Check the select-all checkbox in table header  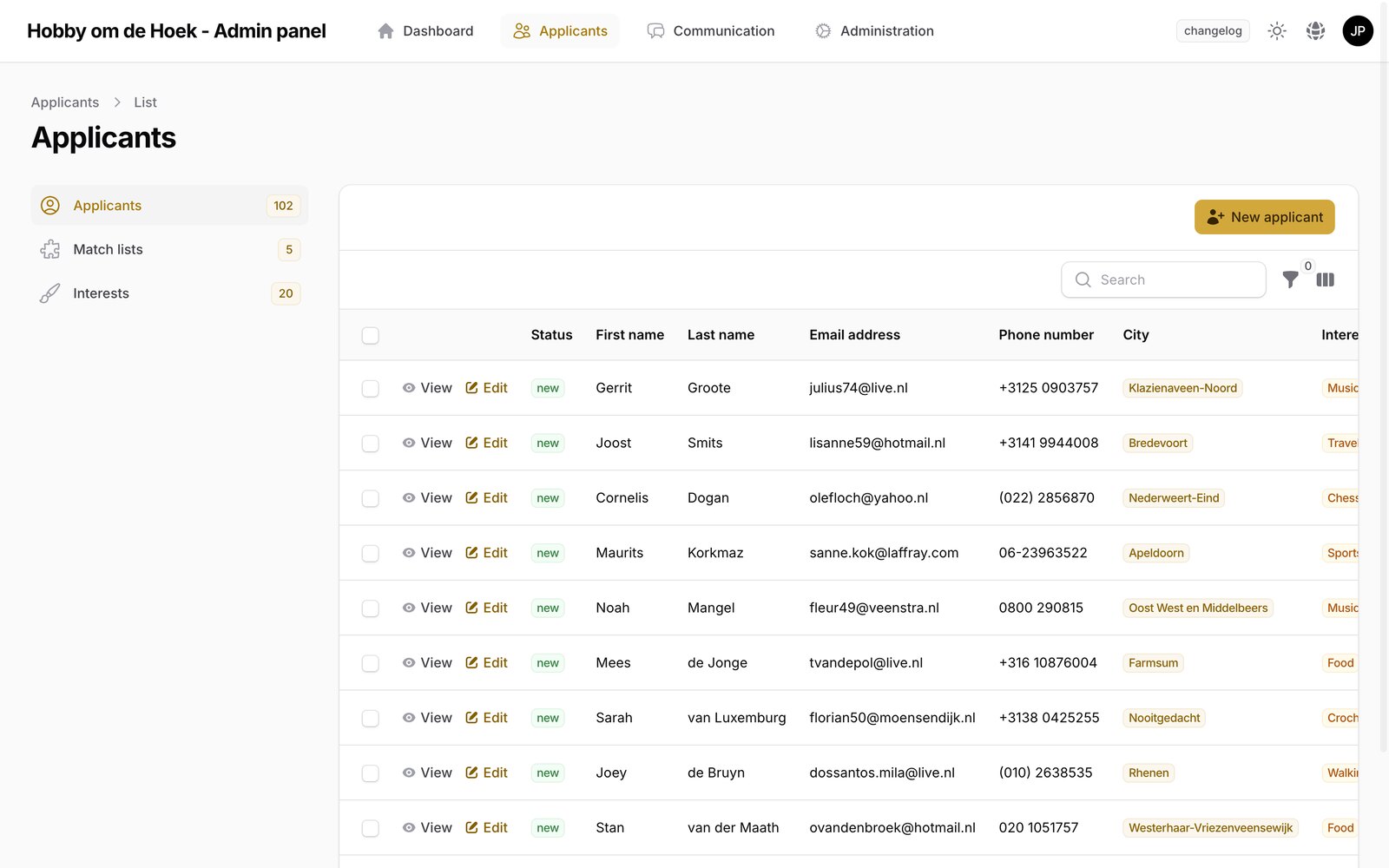point(371,335)
